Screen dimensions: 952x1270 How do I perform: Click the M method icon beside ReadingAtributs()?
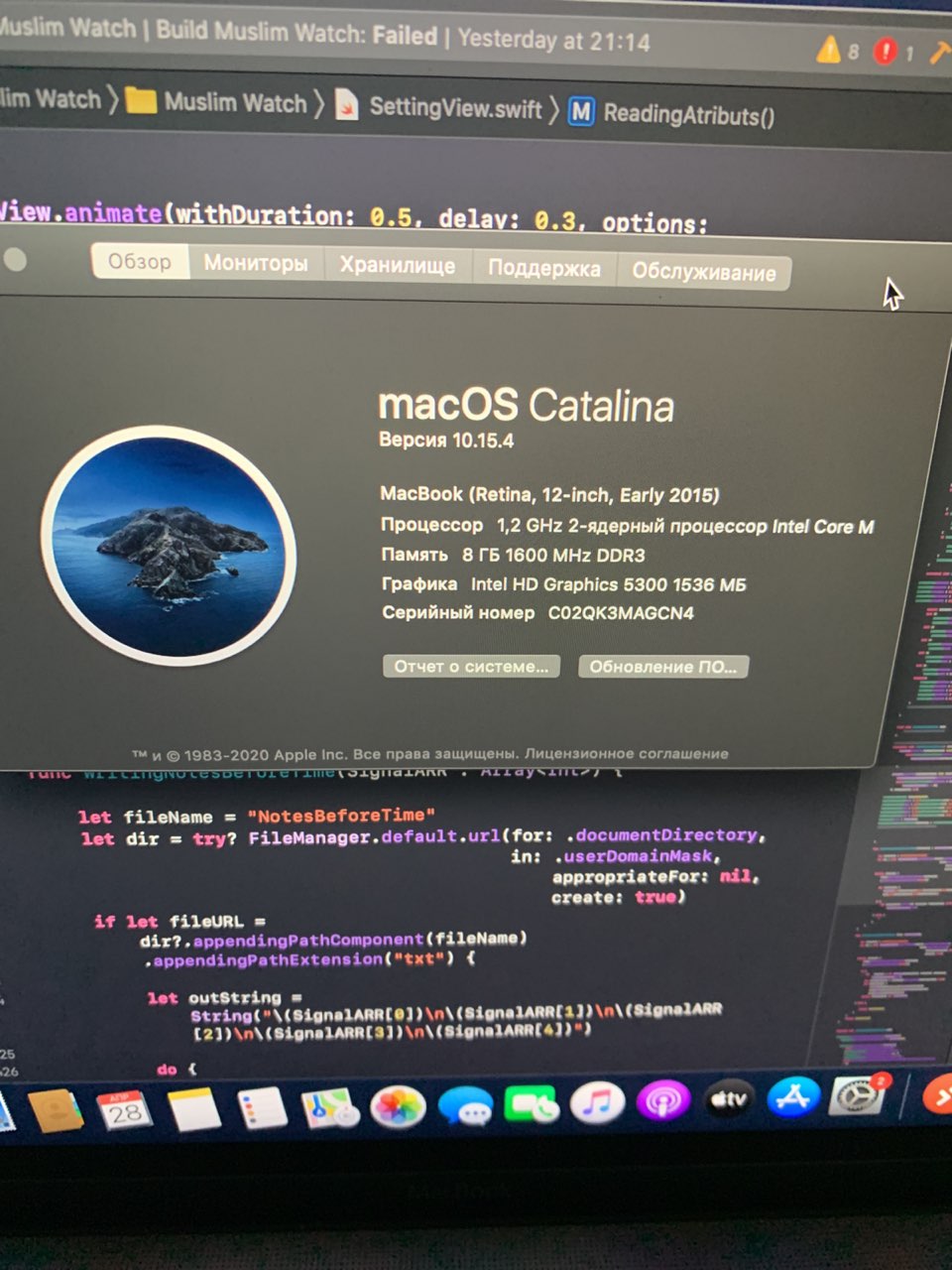click(x=581, y=111)
